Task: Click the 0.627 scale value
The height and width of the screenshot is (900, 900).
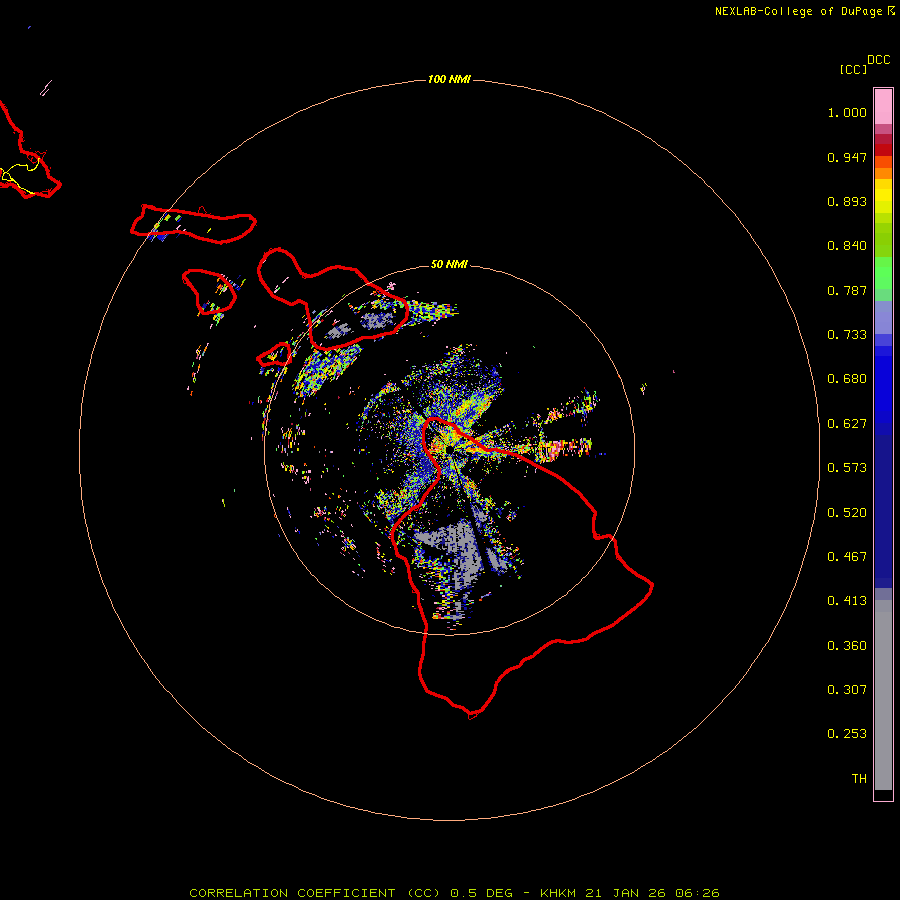Action: pyautogui.click(x=847, y=424)
